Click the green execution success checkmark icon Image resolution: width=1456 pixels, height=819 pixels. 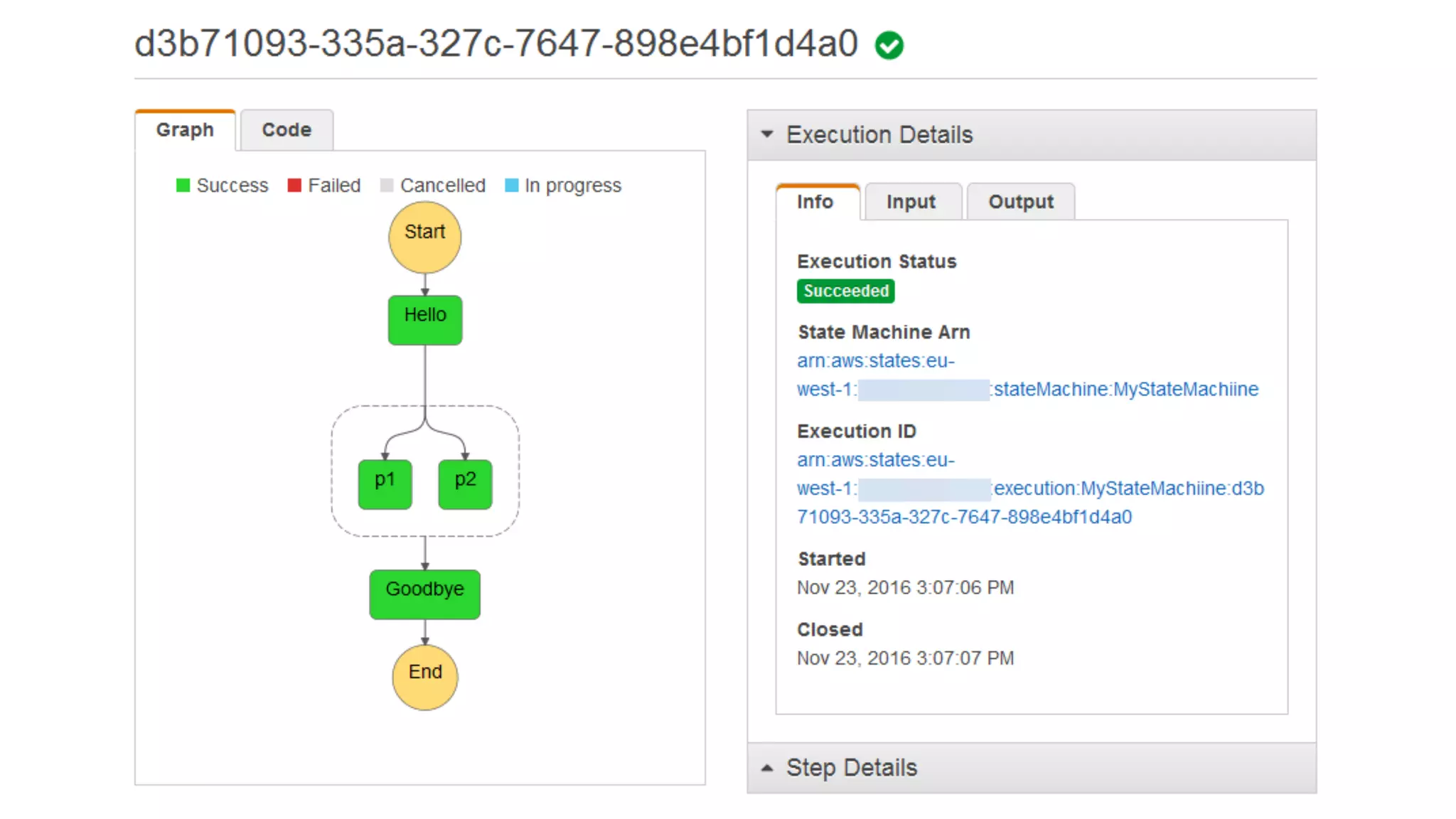pyautogui.click(x=889, y=45)
